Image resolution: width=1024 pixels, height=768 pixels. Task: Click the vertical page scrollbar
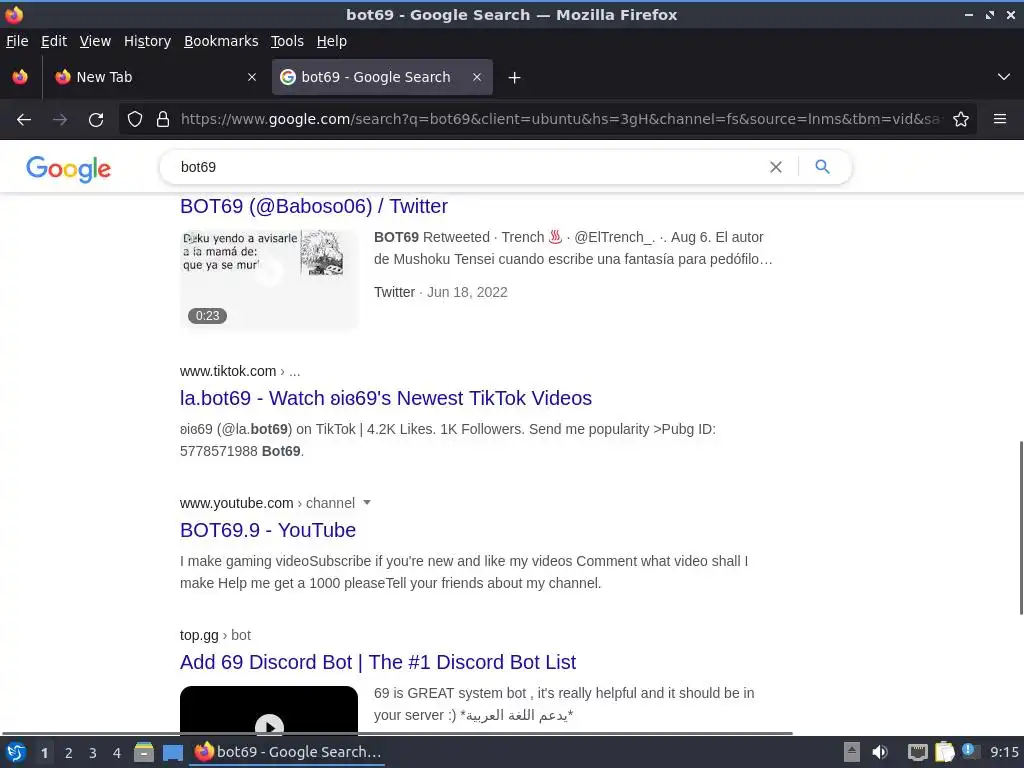(1021, 528)
